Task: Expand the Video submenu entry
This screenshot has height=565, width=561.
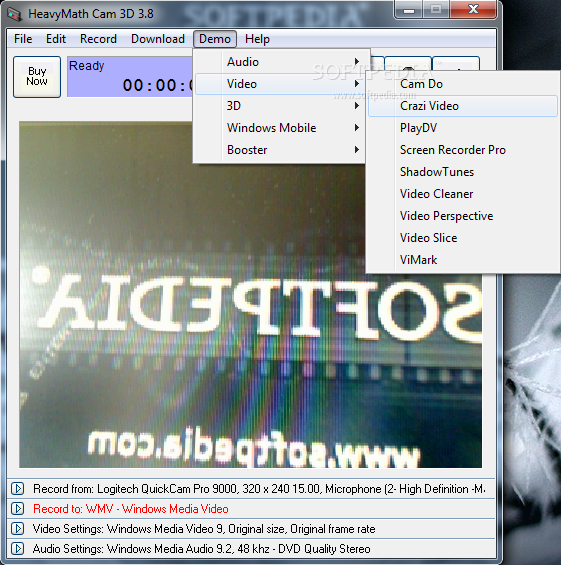Action: point(280,84)
